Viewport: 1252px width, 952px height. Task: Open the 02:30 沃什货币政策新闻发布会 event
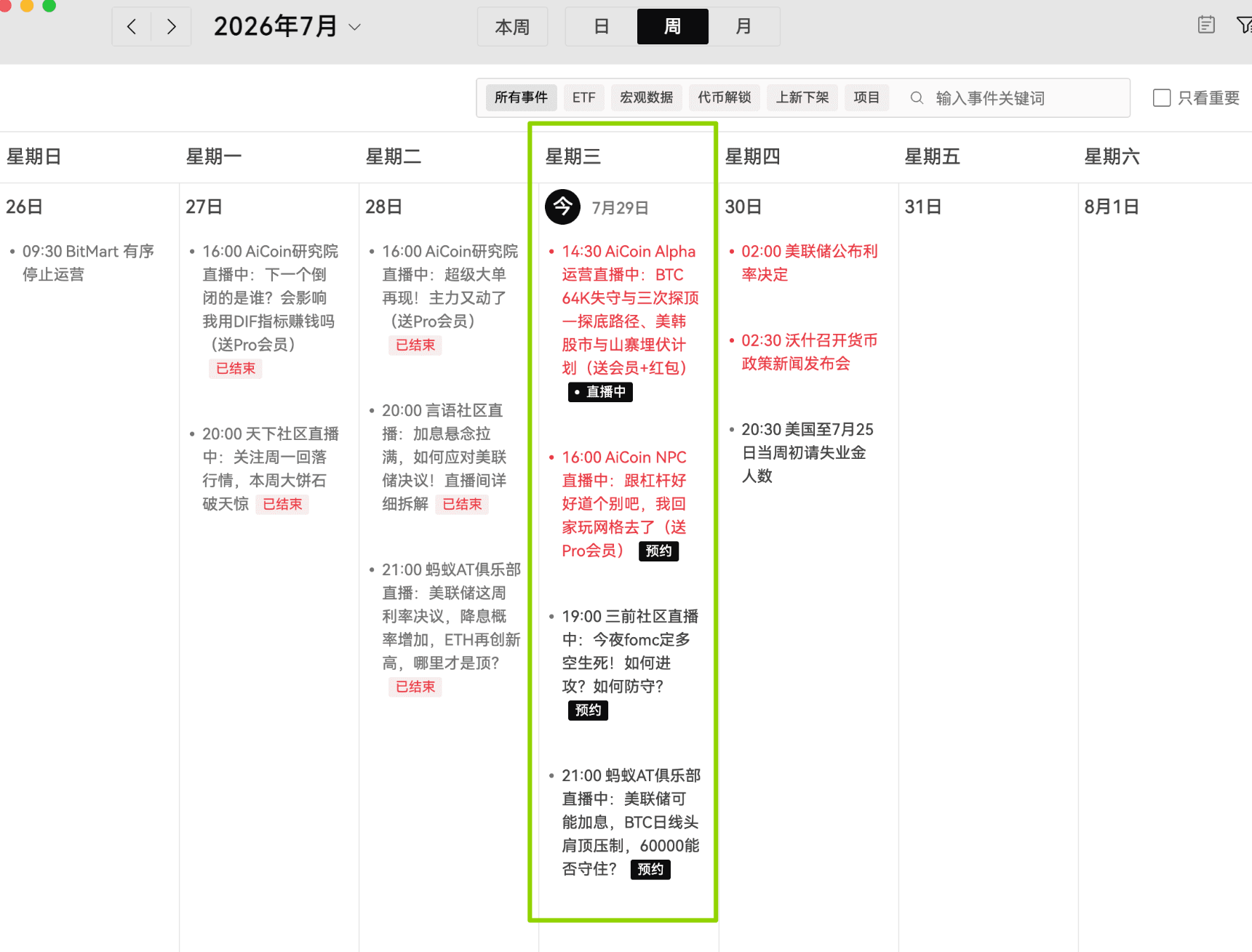[x=809, y=352]
